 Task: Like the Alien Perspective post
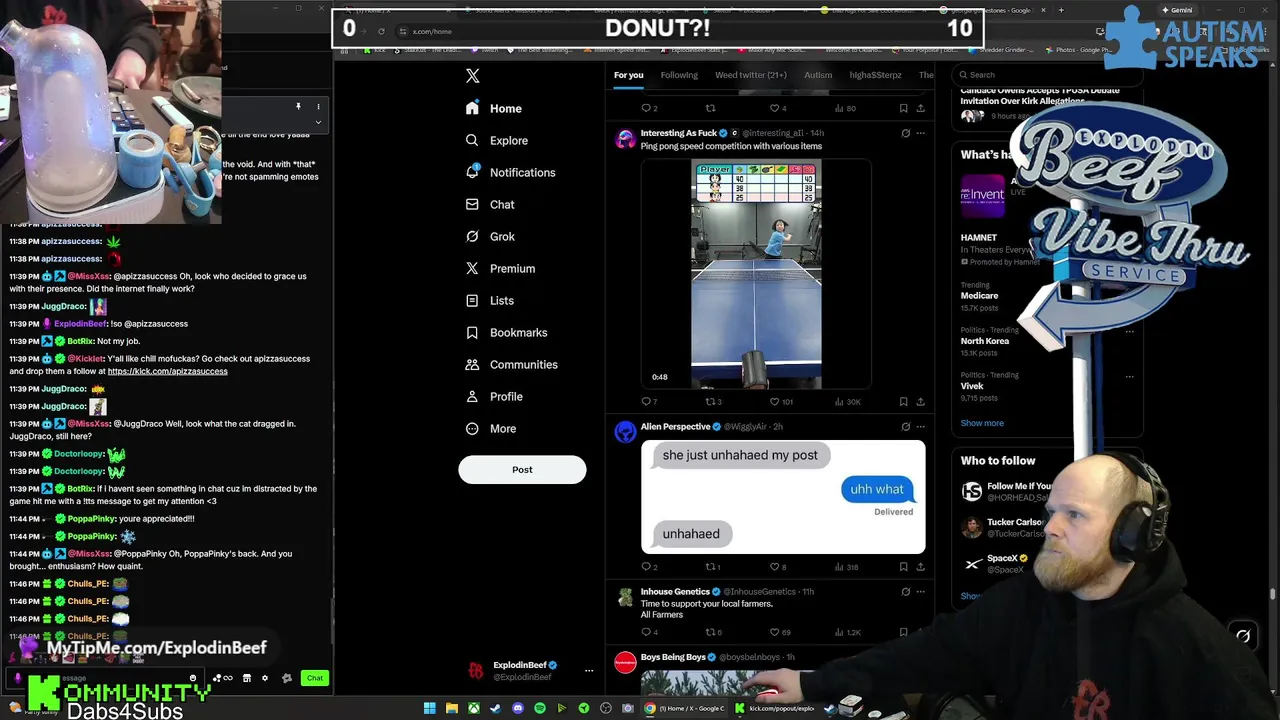(778, 567)
